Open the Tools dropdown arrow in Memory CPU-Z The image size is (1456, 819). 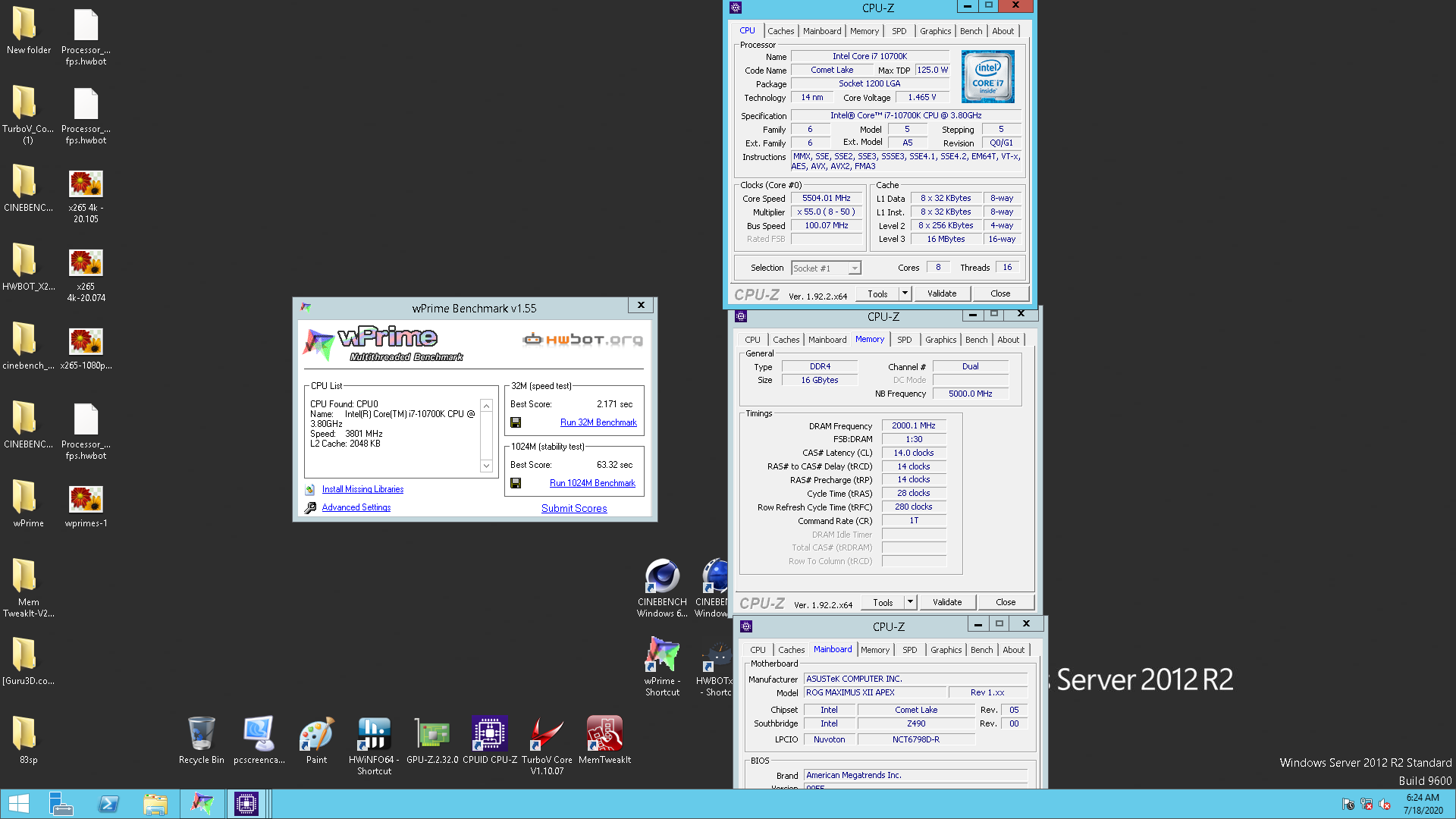click(910, 602)
